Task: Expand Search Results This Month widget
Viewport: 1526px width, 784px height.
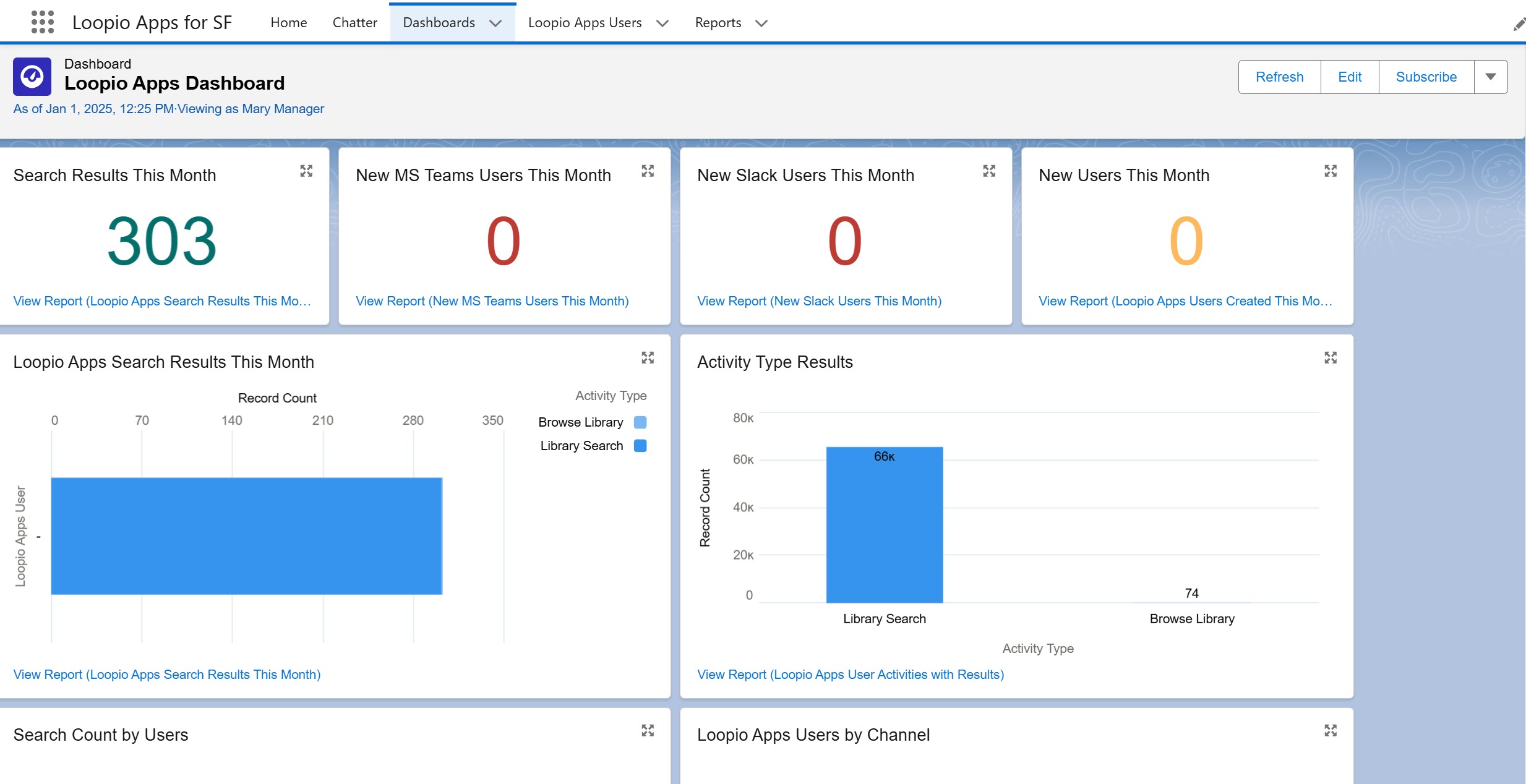Action: 306,171
